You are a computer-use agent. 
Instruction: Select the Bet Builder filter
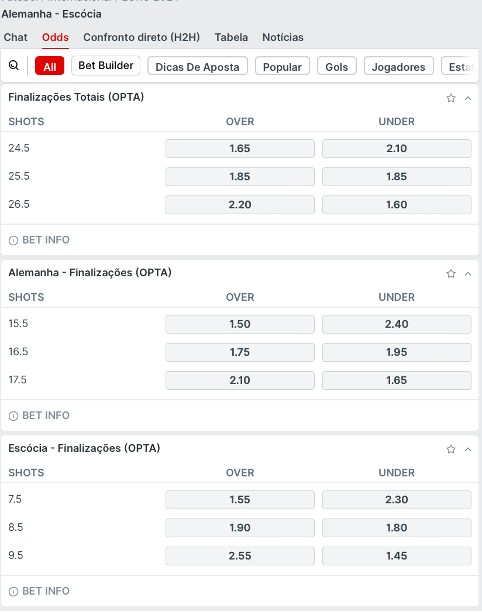pos(106,66)
